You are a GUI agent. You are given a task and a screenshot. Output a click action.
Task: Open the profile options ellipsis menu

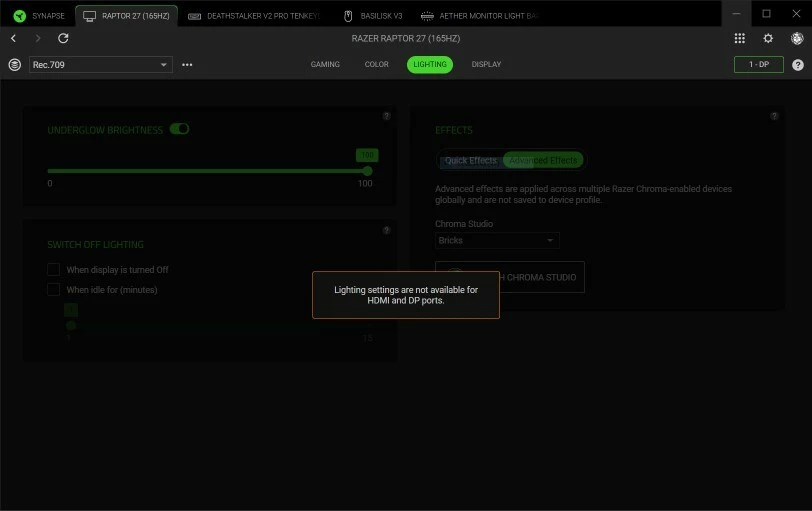coord(187,65)
